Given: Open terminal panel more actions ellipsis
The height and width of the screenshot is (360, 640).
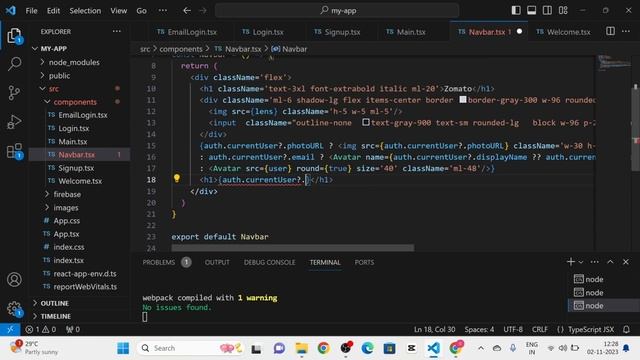Looking at the screenshot, I should coord(595,262).
